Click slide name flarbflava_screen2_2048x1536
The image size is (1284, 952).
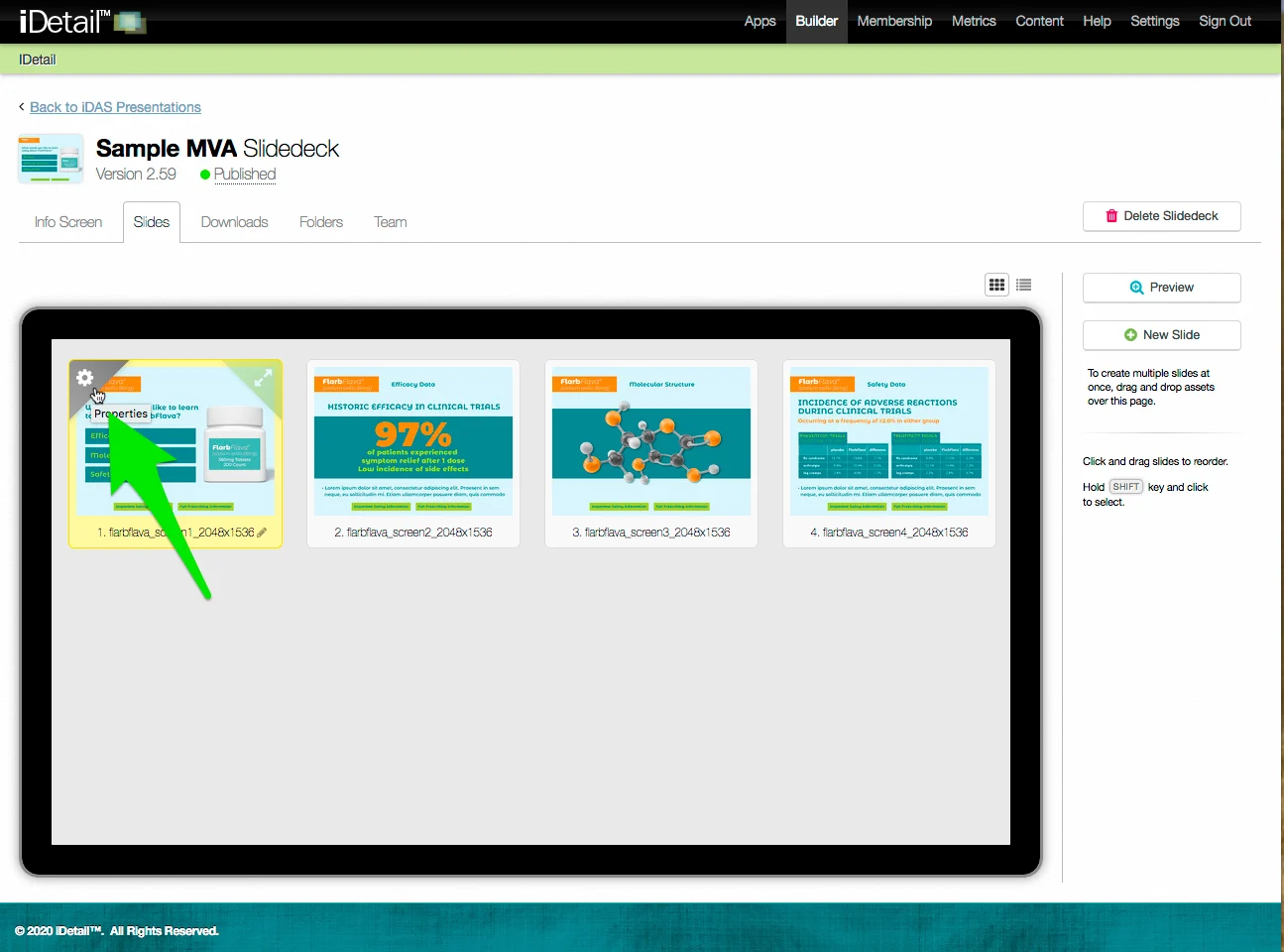(x=413, y=533)
